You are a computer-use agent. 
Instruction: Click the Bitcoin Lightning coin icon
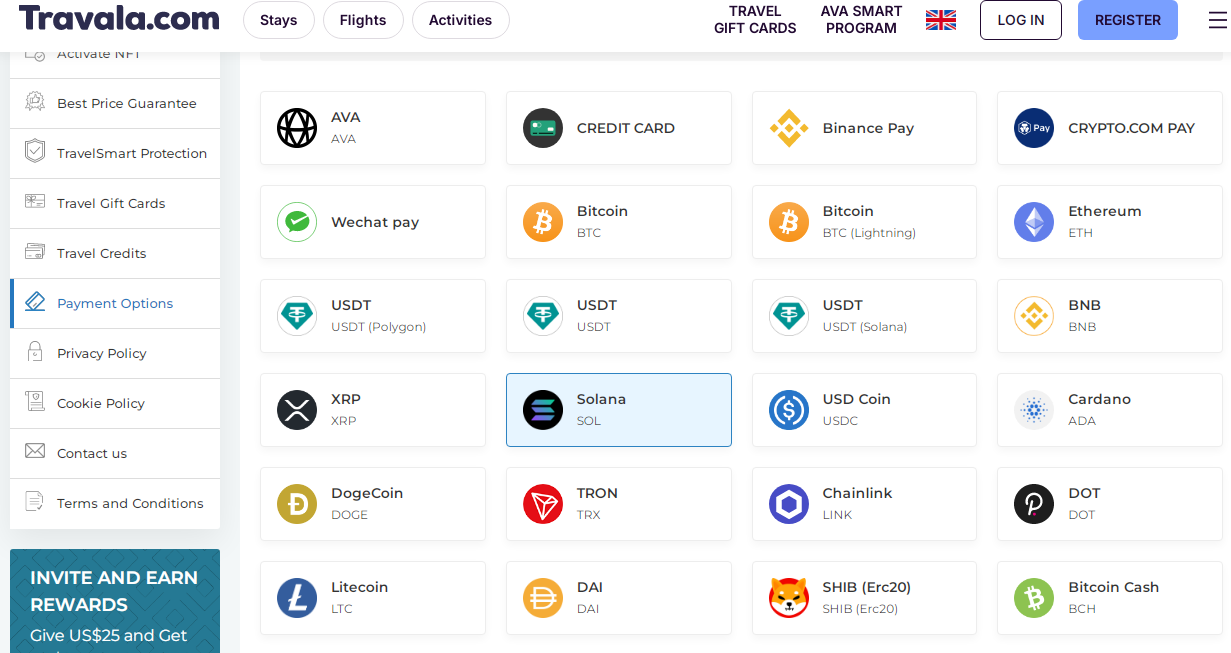[789, 222]
